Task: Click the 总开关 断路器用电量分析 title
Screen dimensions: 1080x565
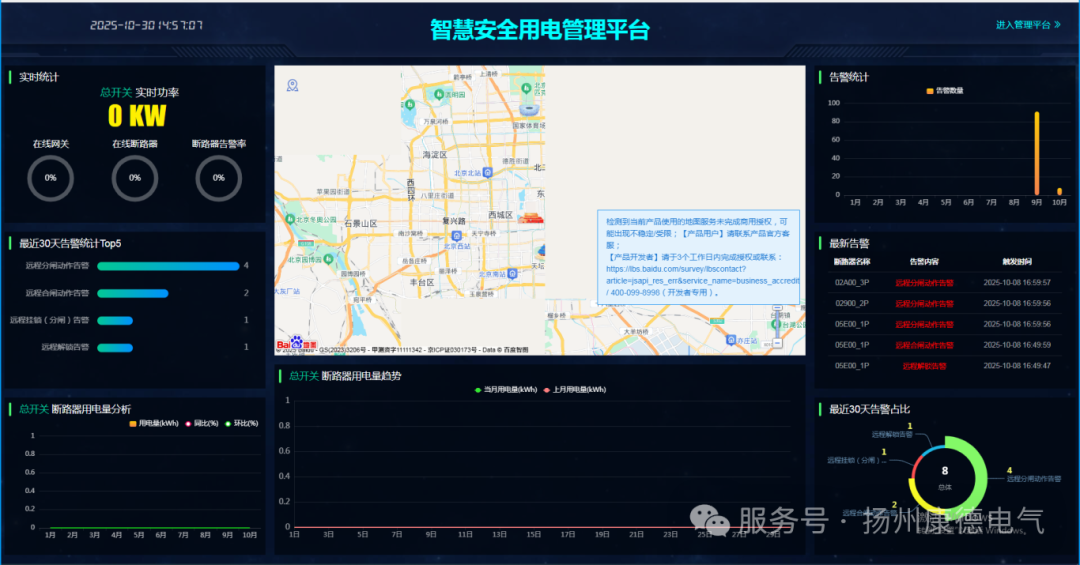Action: click(x=74, y=409)
